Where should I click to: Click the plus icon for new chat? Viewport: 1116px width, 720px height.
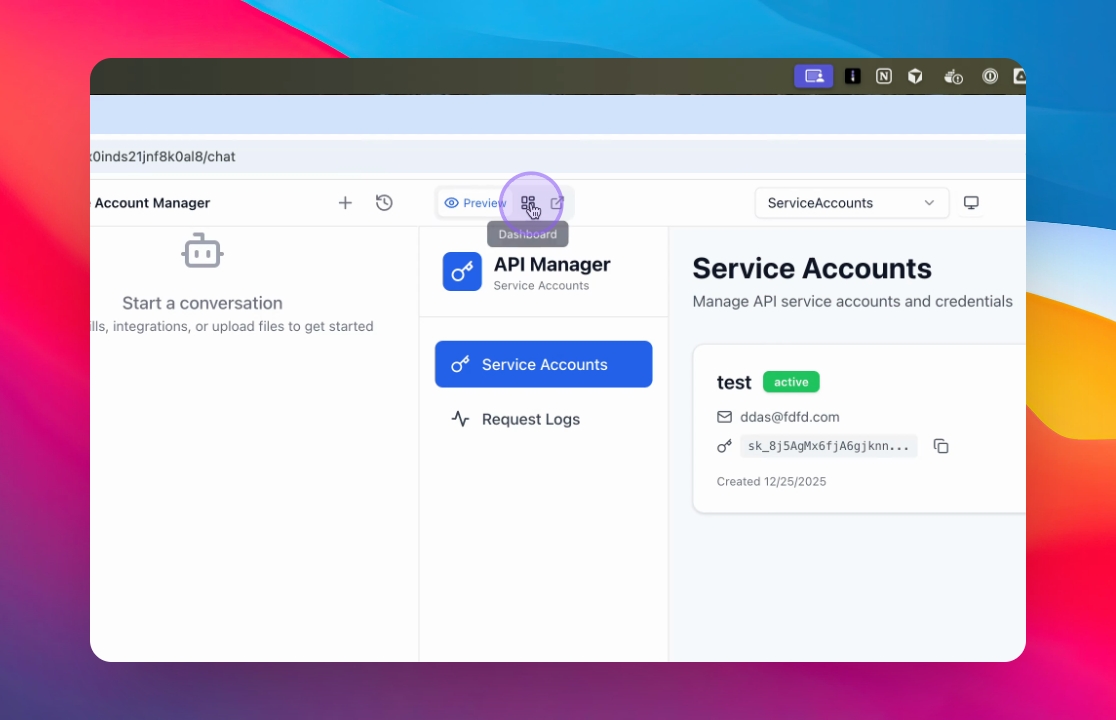coord(345,203)
